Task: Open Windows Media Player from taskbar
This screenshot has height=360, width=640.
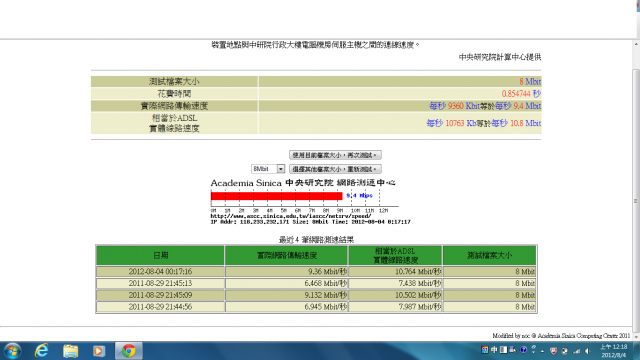Action: click(98, 351)
